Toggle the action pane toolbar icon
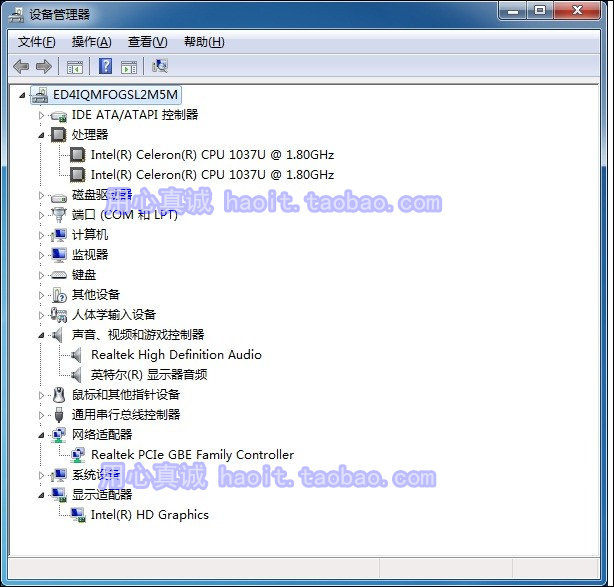The image size is (614, 587). tap(129, 67)
